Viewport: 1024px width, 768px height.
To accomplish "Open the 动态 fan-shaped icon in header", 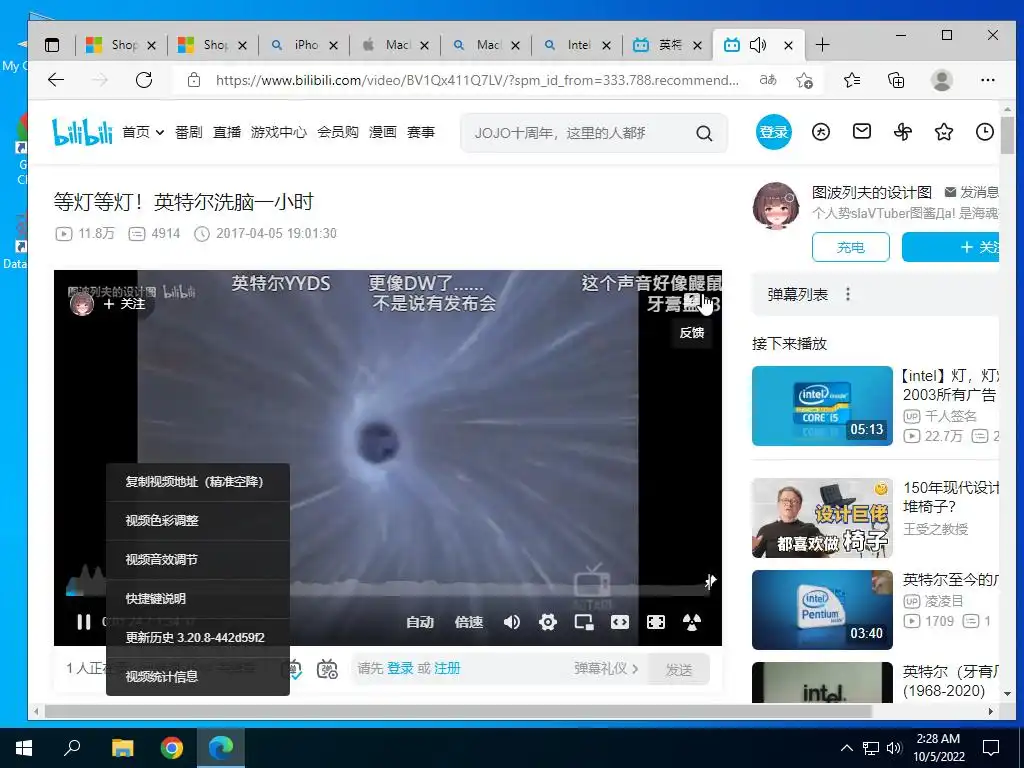I will point(903,132).
